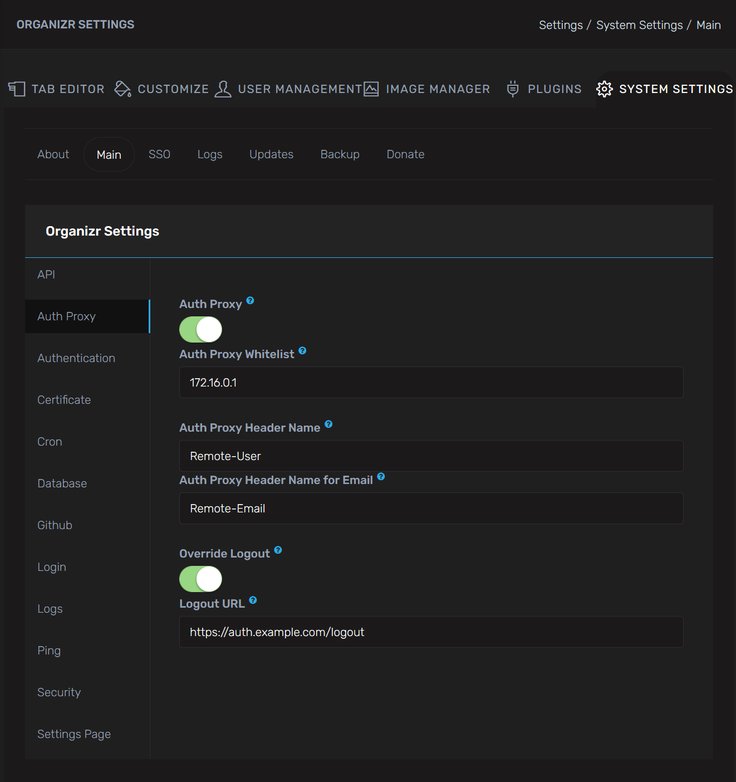This screenshot has width=736, height=782.
Task: Select Authentication in the settings sidebar
Action: pos(76,358)
